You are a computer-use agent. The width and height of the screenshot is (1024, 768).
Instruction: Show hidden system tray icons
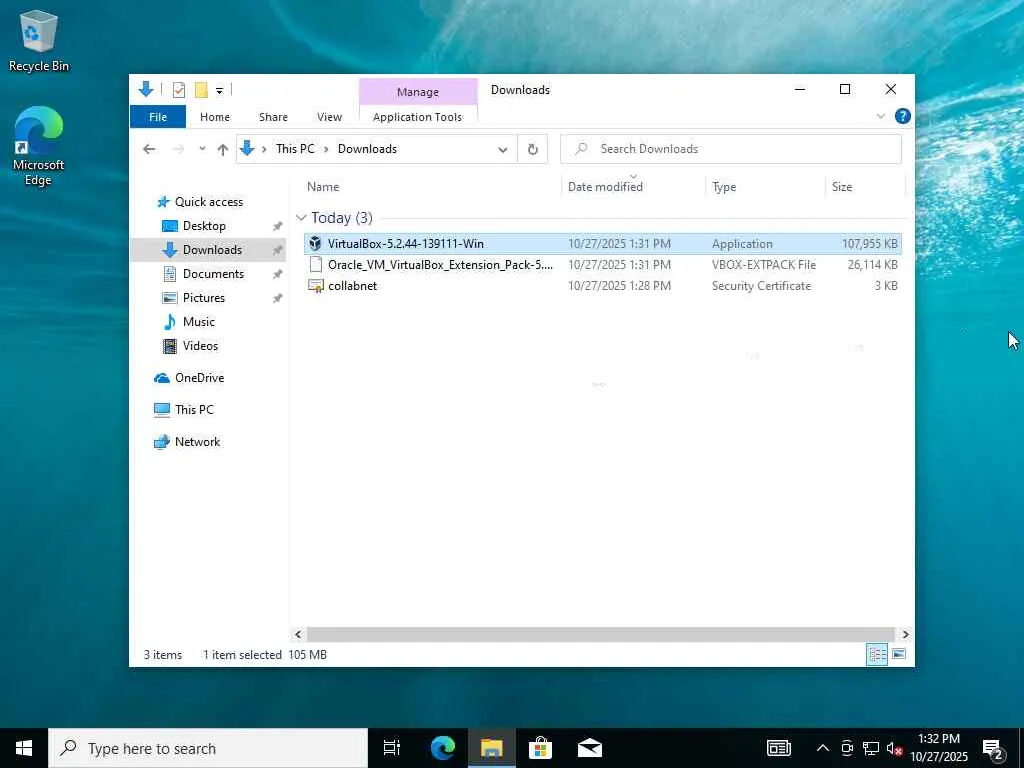[x=823, y=748]
